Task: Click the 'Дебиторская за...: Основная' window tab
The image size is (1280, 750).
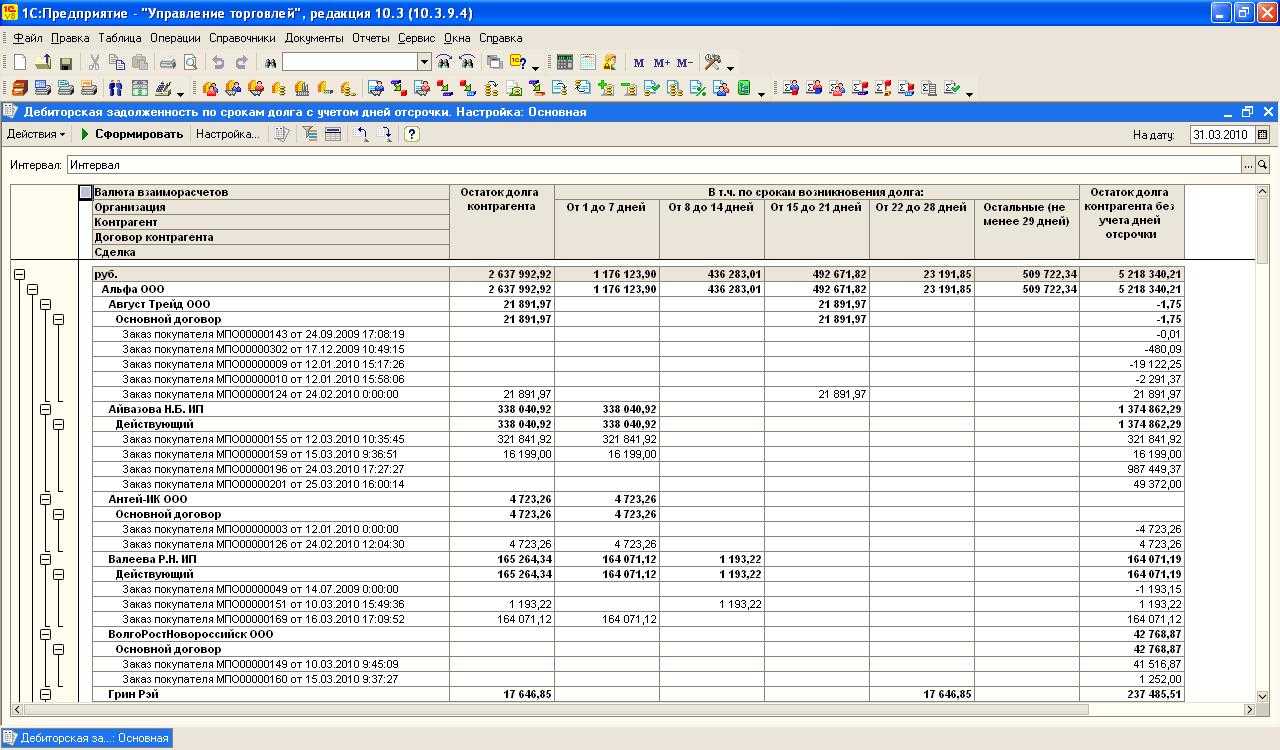Action: click(87, 738)
